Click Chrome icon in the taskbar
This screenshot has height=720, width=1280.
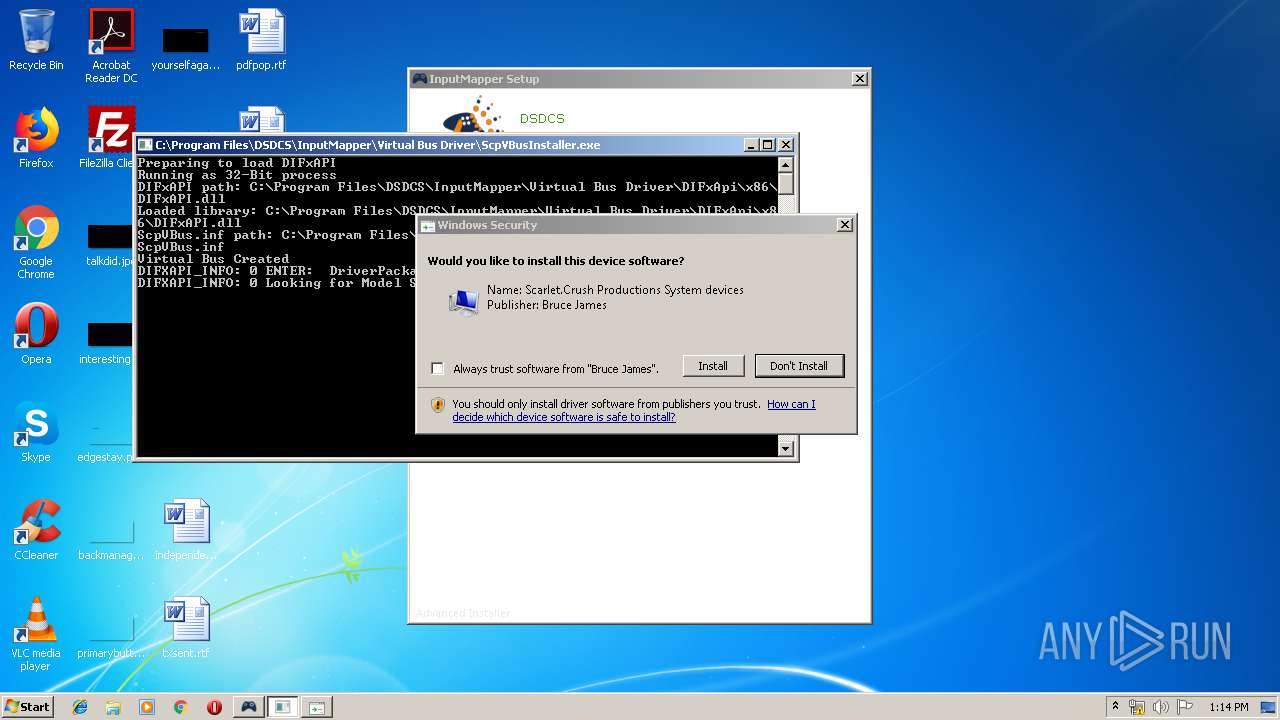[180, 707]
